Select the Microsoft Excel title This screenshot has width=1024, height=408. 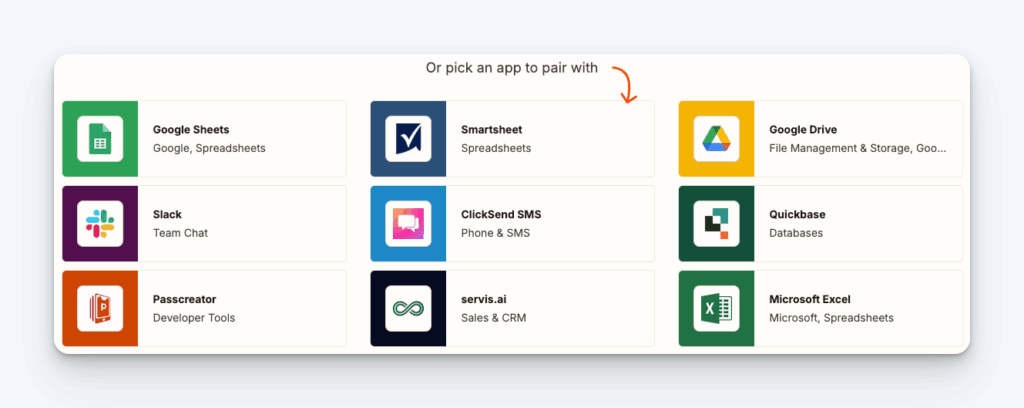click(810, 300)
